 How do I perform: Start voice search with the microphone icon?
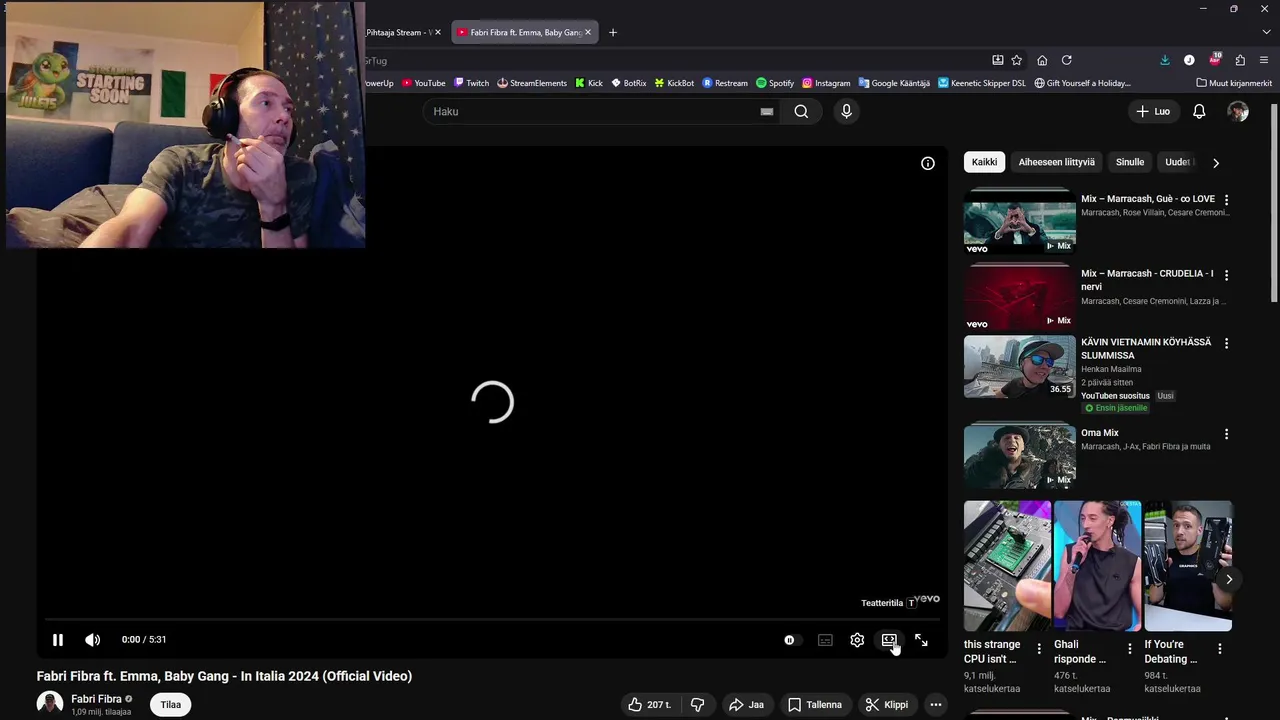click(846, 112)
